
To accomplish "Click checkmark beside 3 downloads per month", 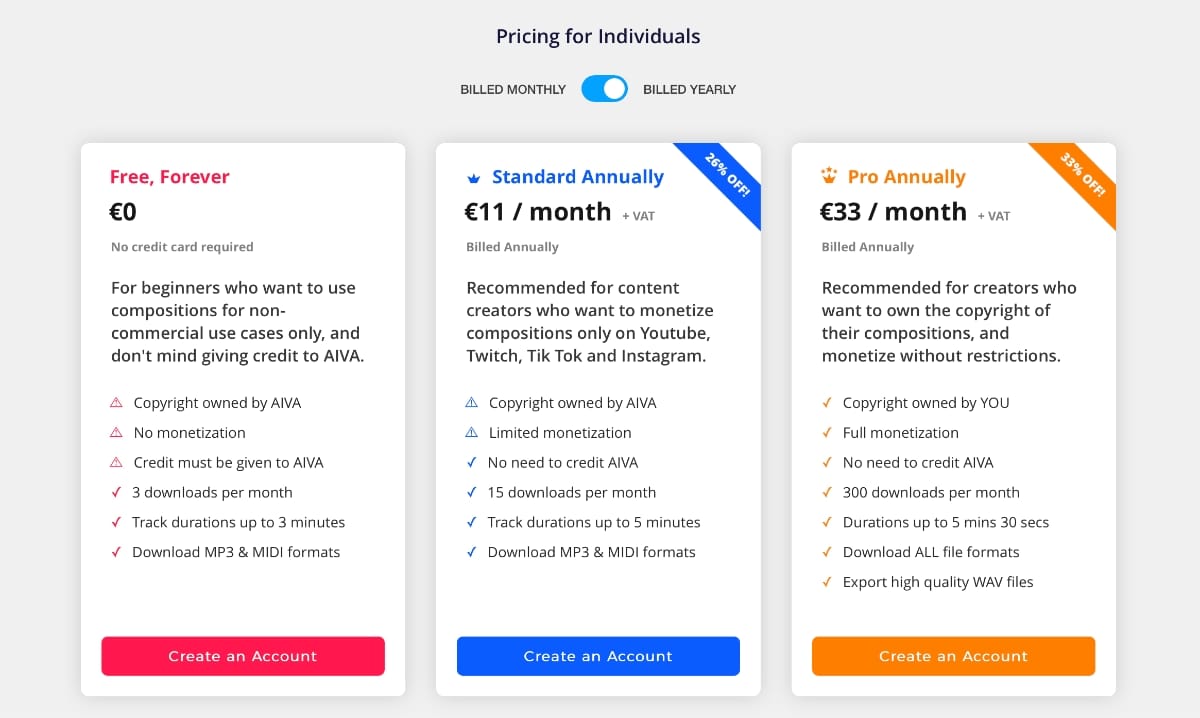I will point(116,492).
